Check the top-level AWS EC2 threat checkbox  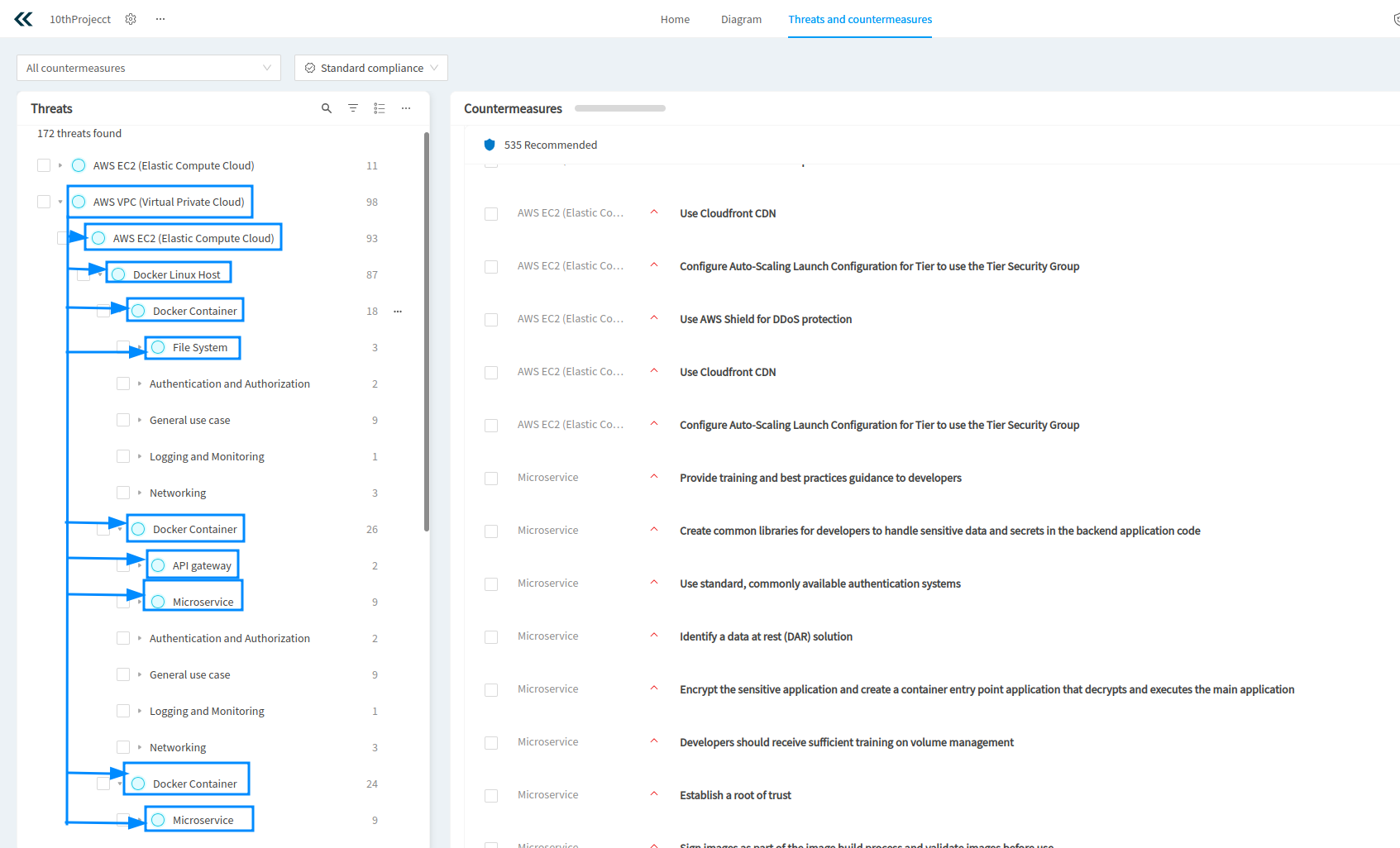point(44,165)
